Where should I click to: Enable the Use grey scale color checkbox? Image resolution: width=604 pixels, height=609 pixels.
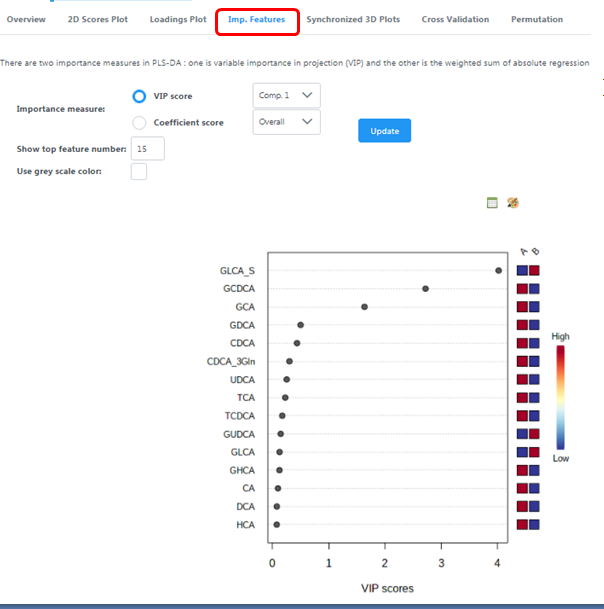(x=139, y=172)
